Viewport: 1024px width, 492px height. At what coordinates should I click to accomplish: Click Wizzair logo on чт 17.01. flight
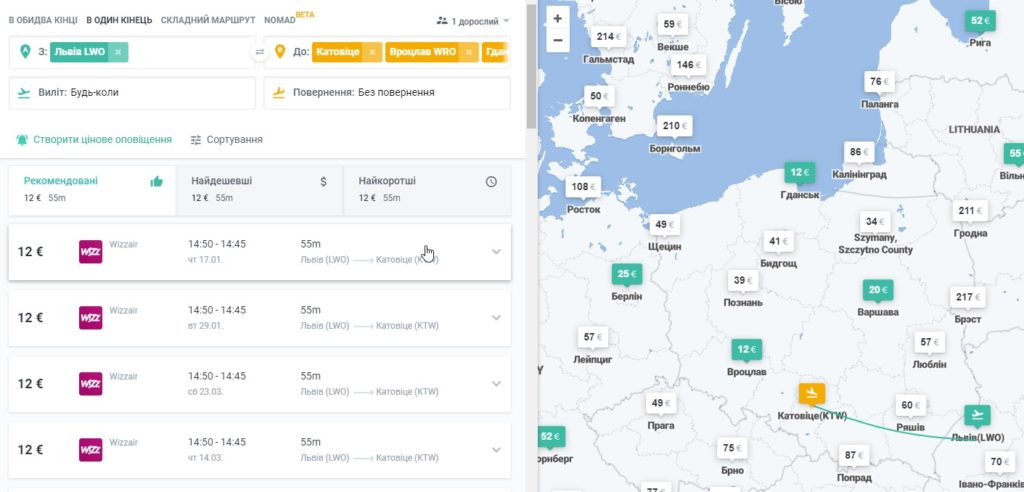coord(91,252)
